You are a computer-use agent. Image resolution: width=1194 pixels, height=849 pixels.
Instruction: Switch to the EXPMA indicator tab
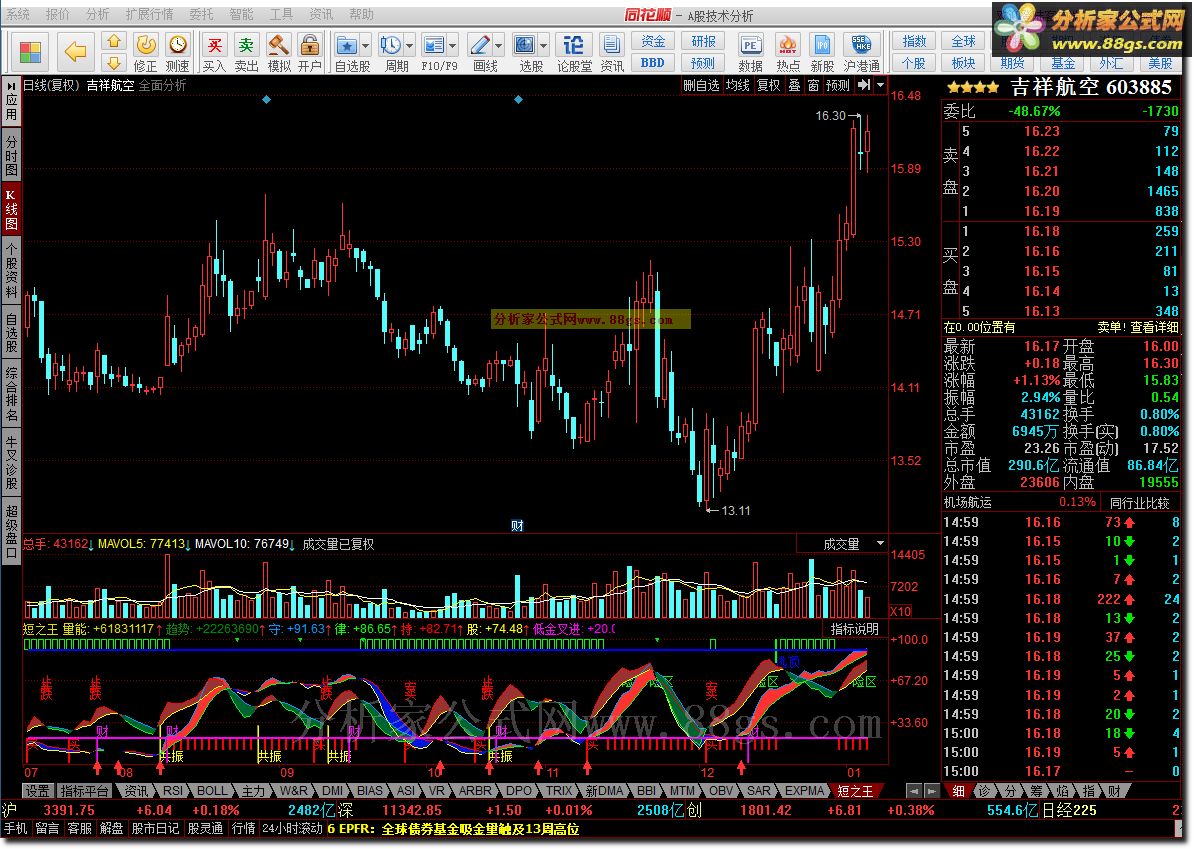pos(805,791)
